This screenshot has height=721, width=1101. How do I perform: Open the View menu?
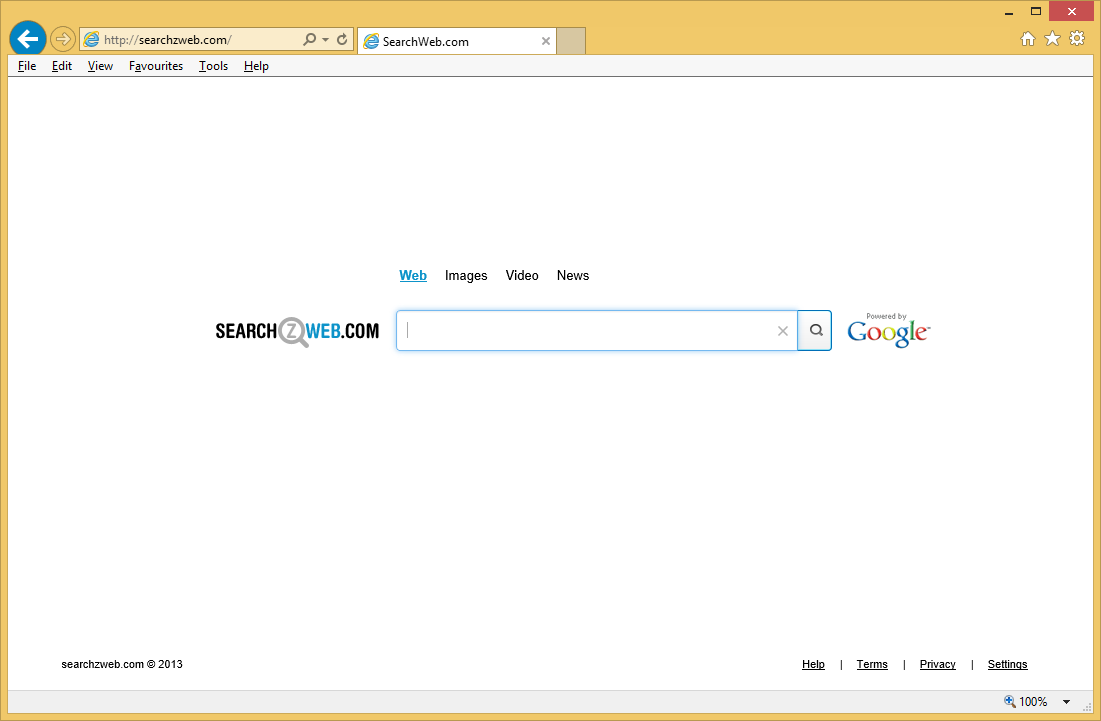point(100,66)
